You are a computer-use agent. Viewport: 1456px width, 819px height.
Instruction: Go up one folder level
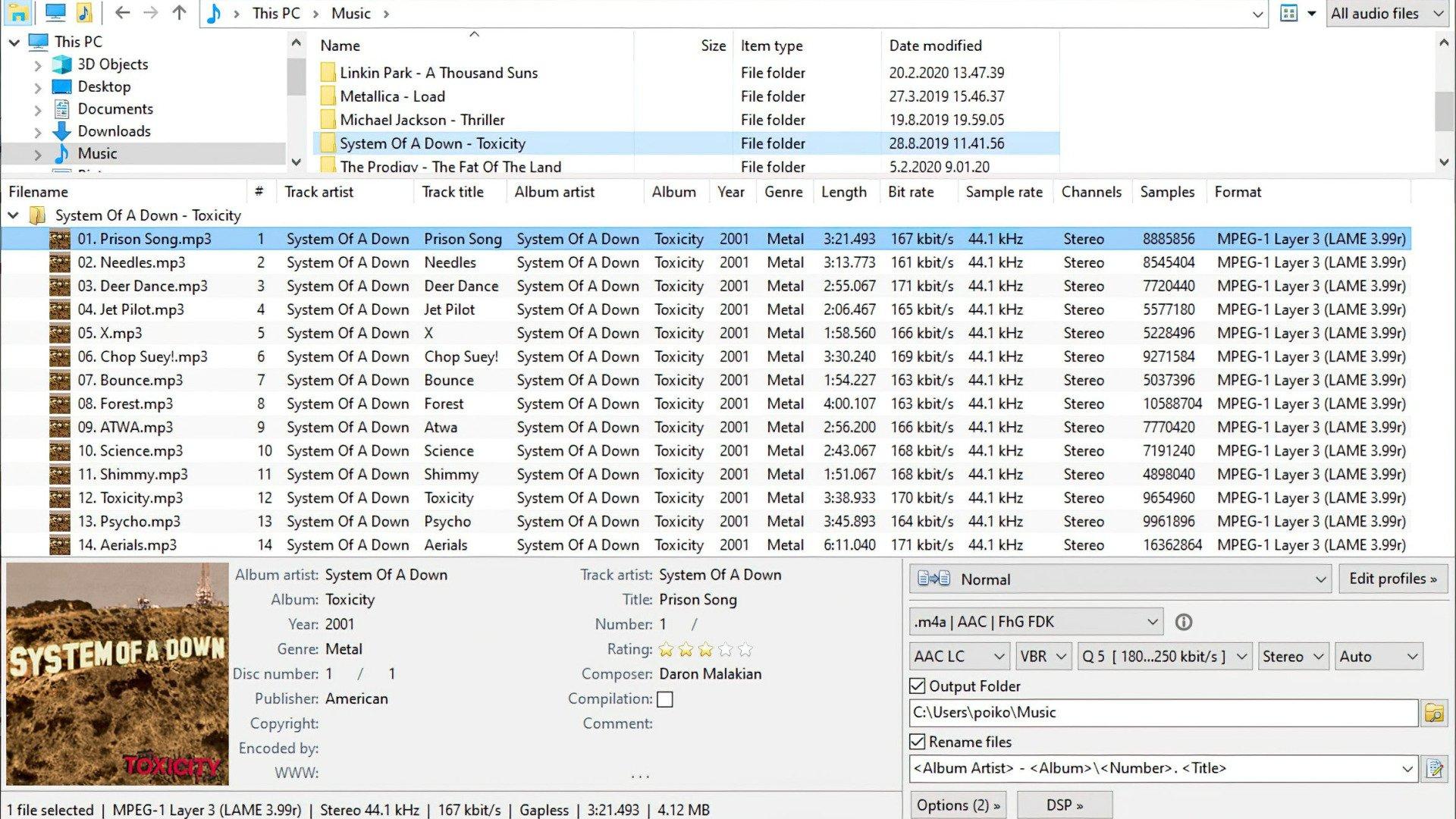click(x=179, y=13)
